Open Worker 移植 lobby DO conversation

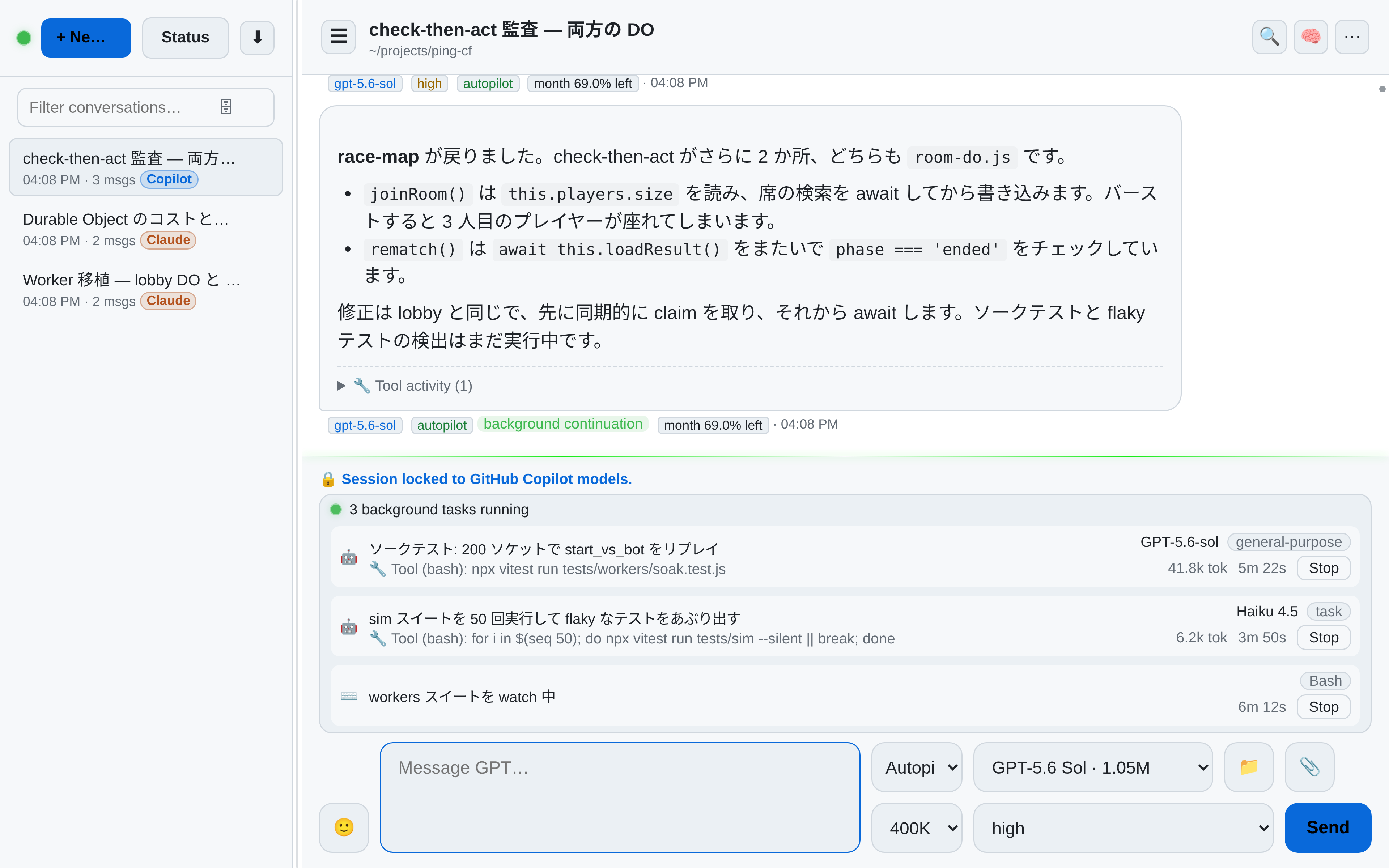146,289
